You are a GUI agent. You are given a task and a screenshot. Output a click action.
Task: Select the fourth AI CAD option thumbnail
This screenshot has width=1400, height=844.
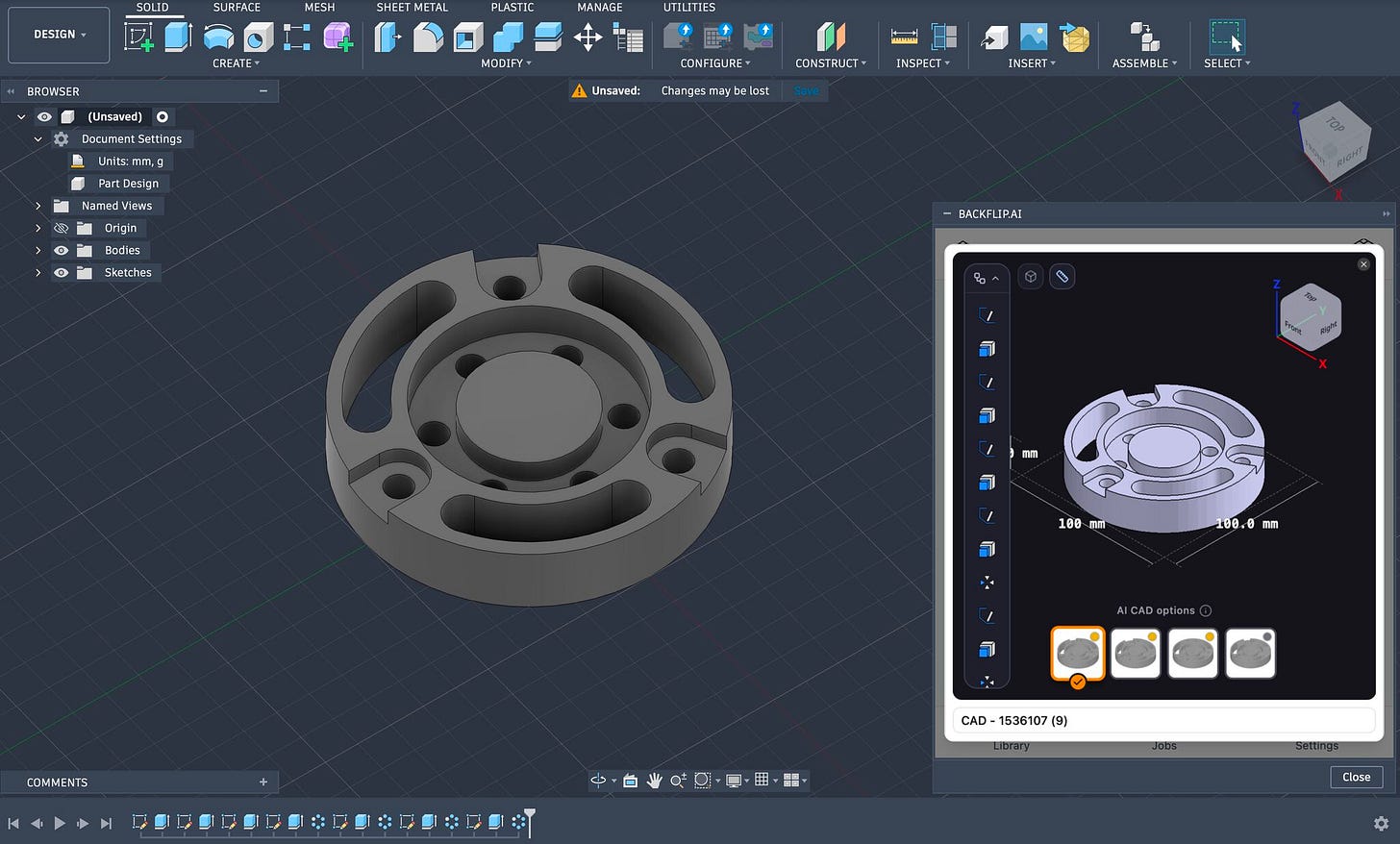point(1251,654)
